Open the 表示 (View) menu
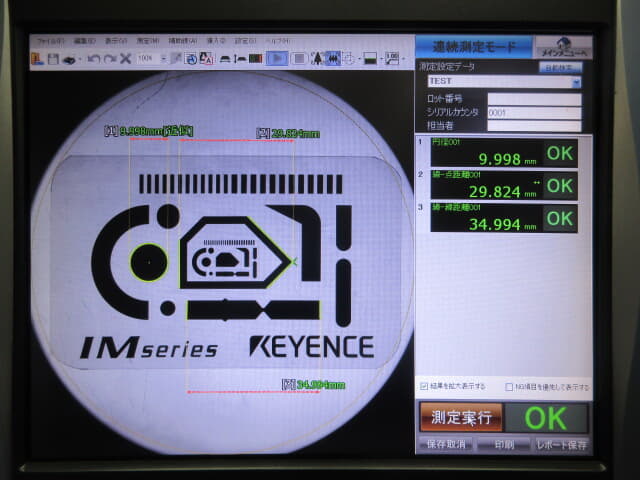This screenshot has height=480, width=640. tap(116, 41)
